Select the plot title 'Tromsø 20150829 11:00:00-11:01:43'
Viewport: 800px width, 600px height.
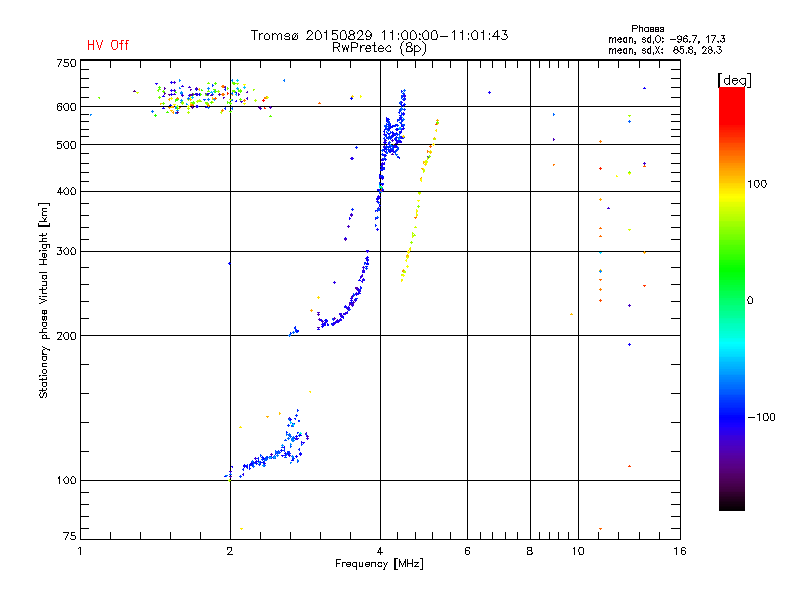pos(379,35)
